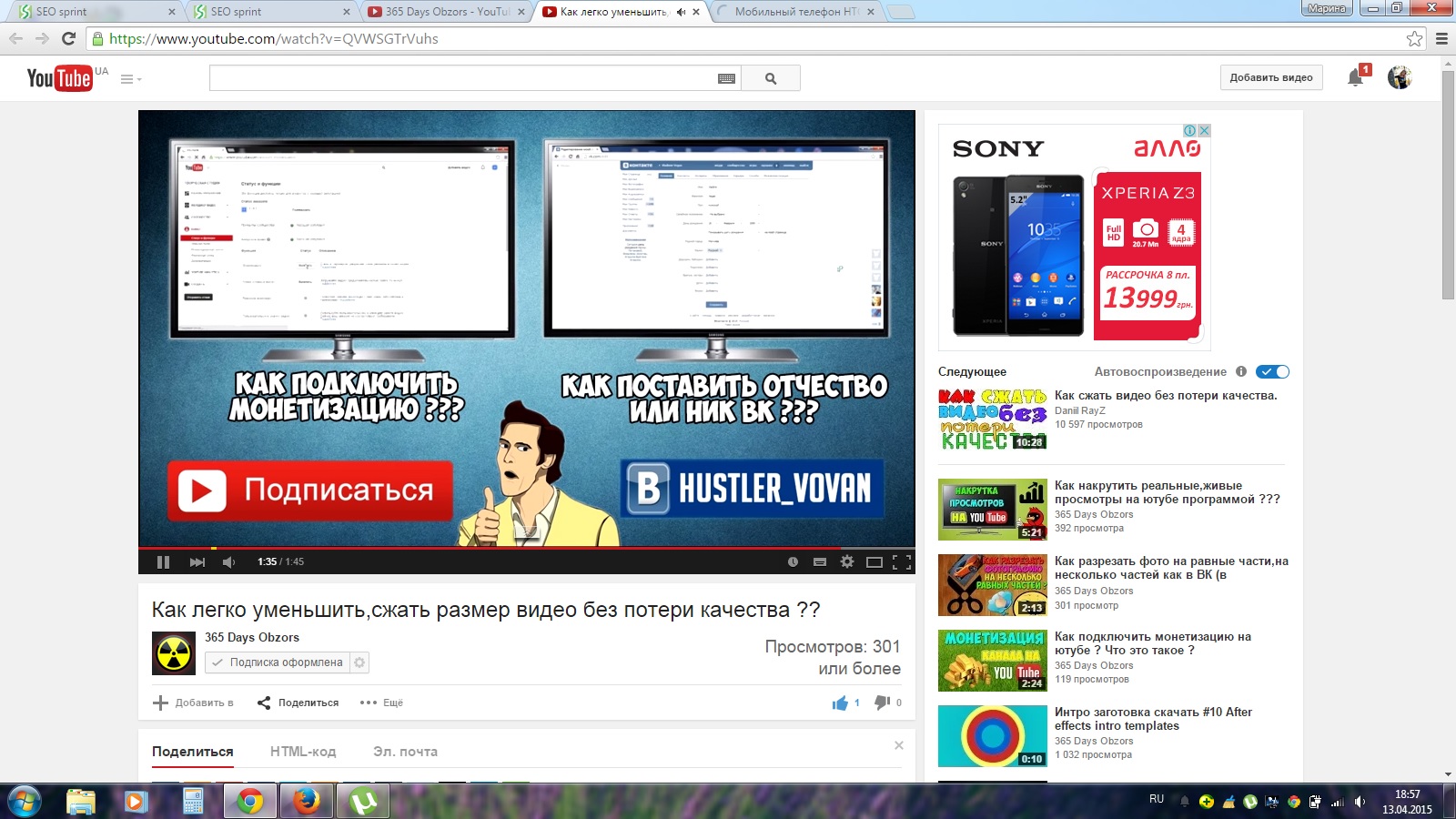The image size is (1456, 819).
Task: Mute the video player volume
Action: pos(228,562)
